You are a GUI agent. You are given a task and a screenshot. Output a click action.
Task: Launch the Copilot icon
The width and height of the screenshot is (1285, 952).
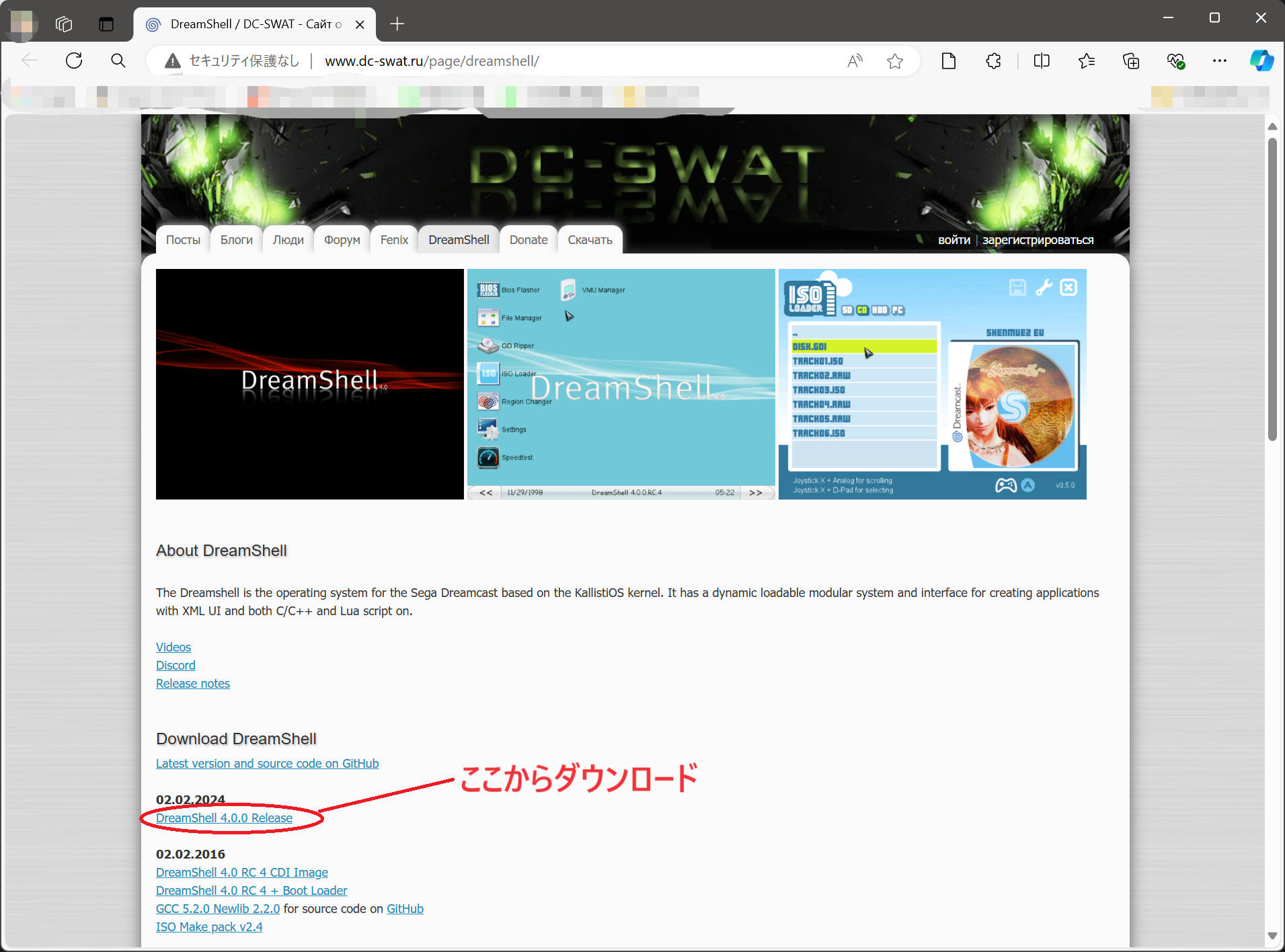click(1261, 61)
